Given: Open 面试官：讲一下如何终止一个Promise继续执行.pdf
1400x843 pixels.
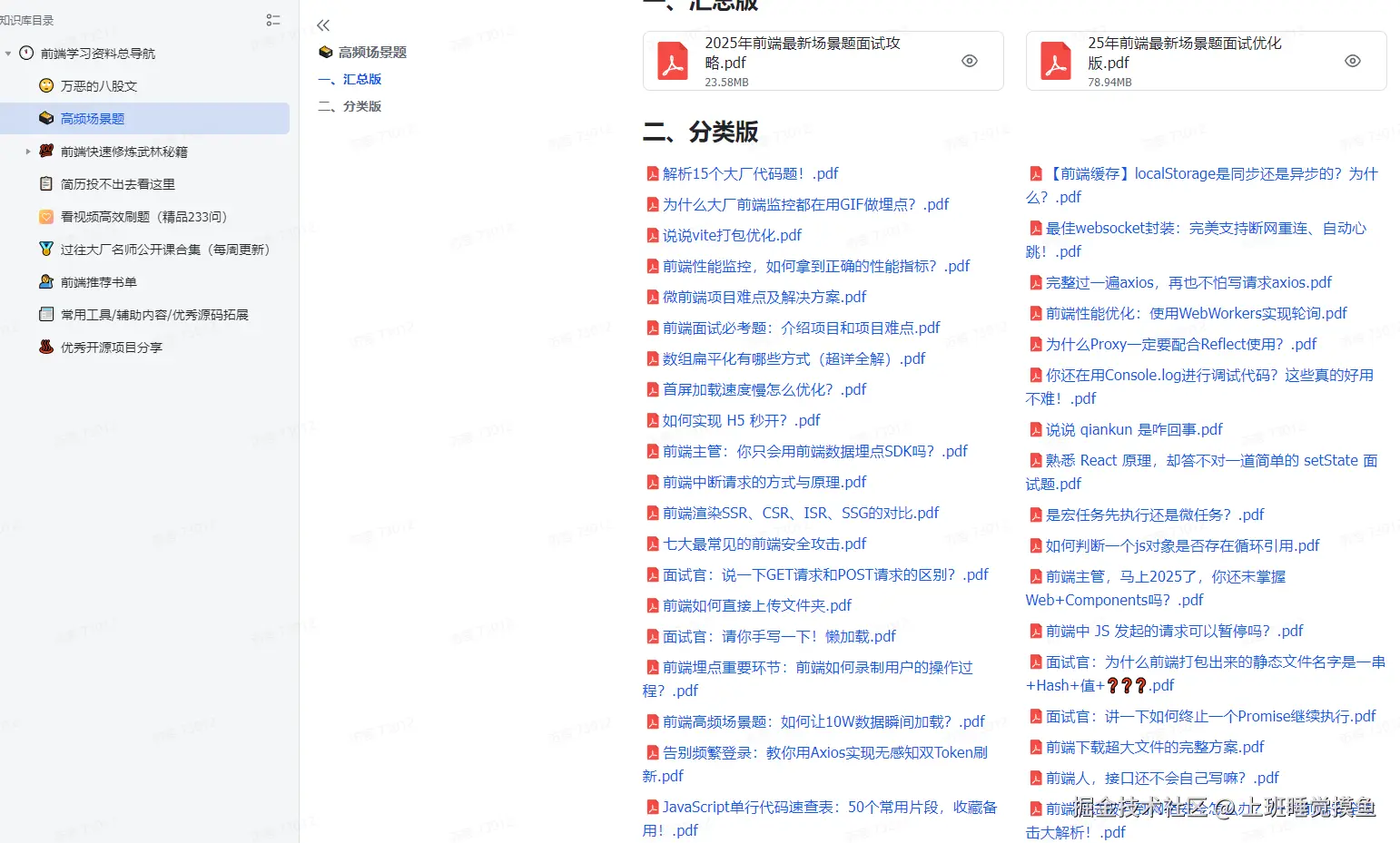Looking at the screenshot, I should point(1210,716).
